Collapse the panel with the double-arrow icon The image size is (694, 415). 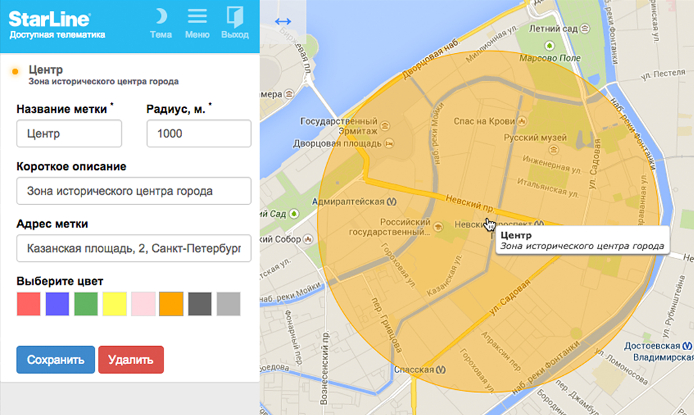pyautogui.click(x=283, y=22)
